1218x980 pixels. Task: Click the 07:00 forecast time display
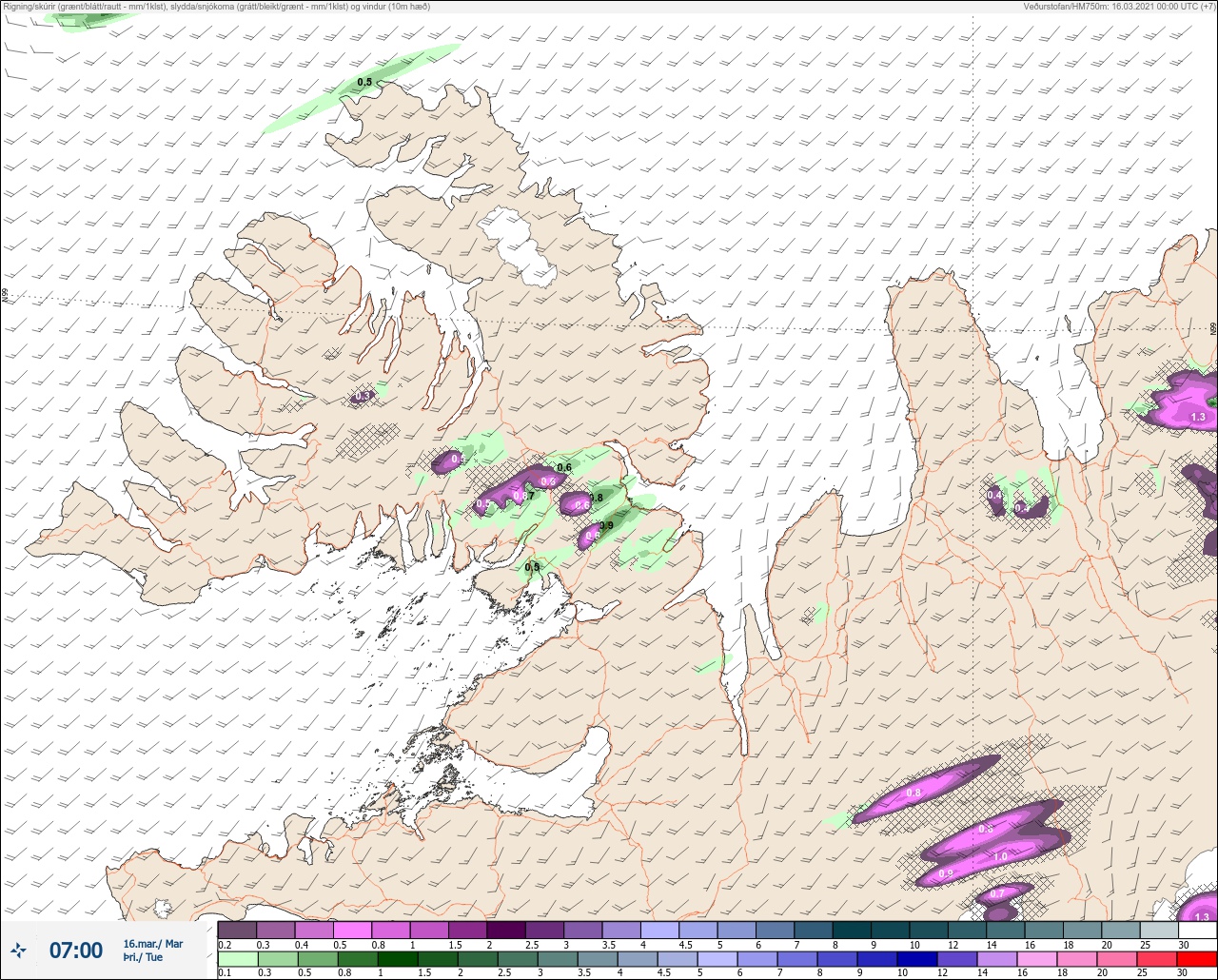point(76,950)
